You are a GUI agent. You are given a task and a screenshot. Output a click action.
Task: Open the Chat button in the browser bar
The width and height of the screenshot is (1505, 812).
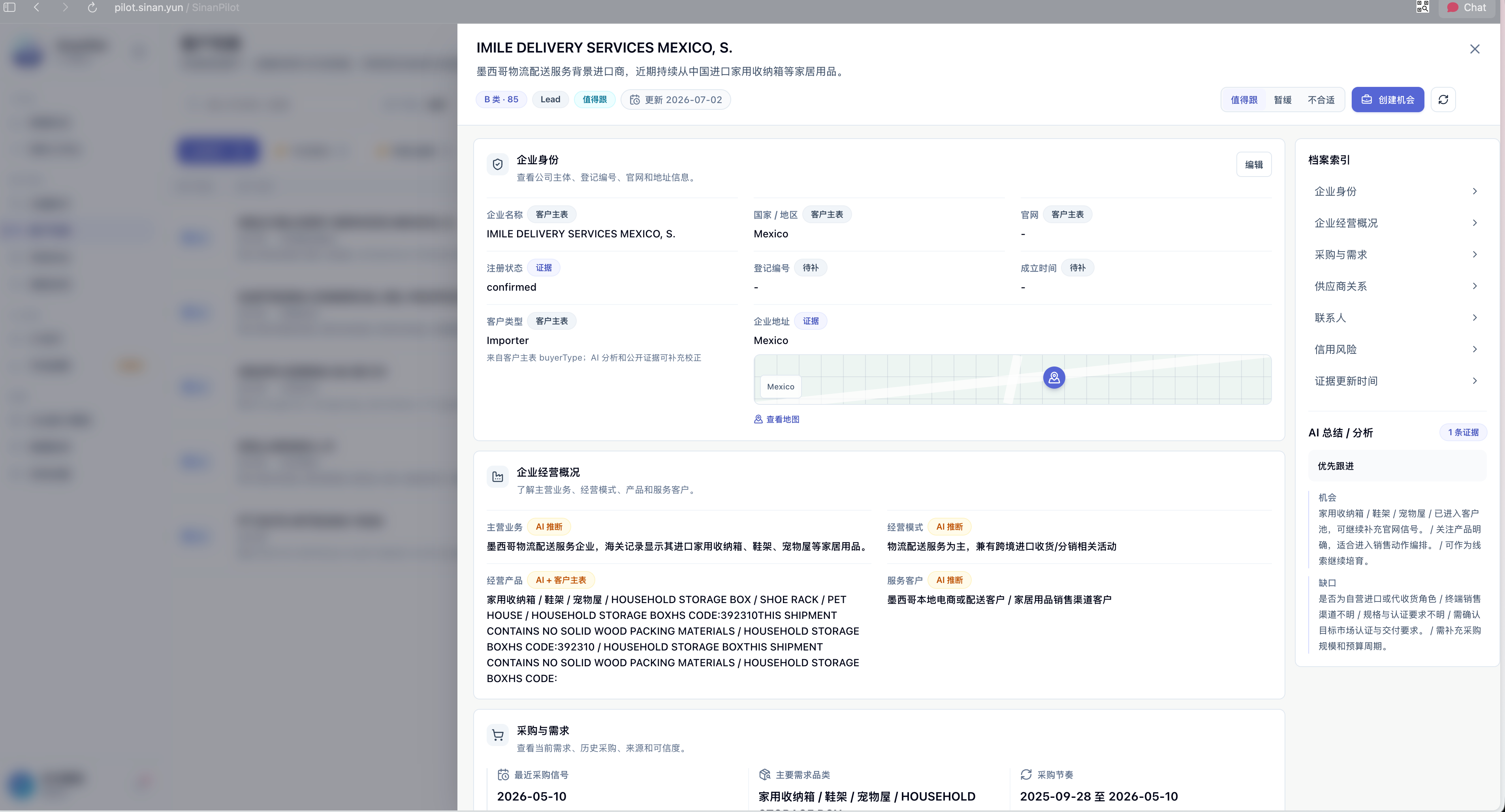coord(1466,8)
